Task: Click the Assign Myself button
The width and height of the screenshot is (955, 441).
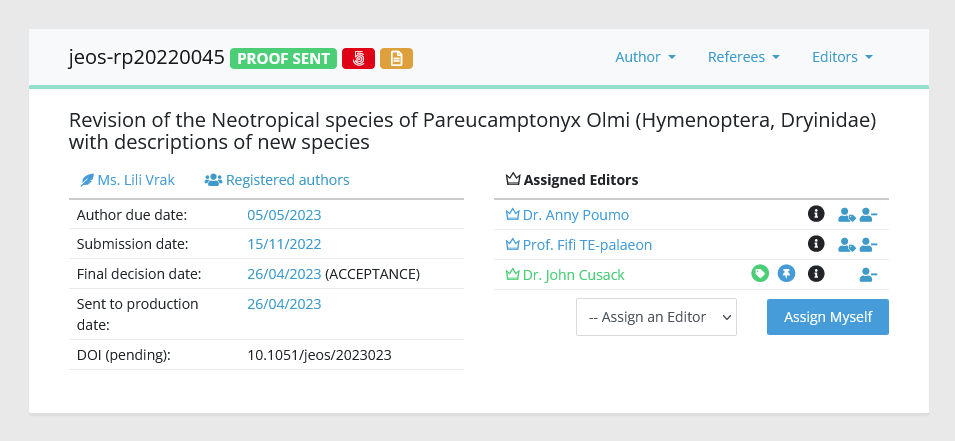Action: pyautogui.click(x=828, y=317)
